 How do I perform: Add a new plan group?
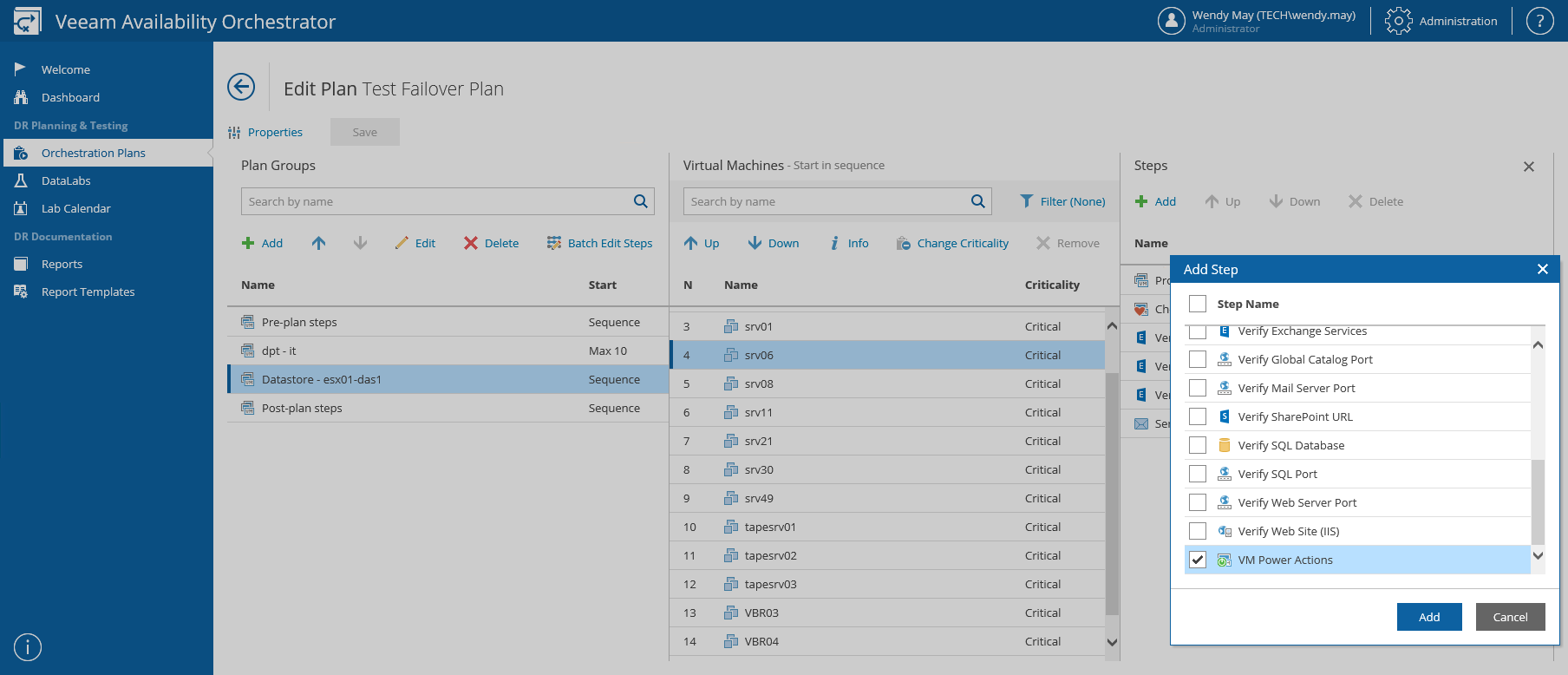click(262, 243)
